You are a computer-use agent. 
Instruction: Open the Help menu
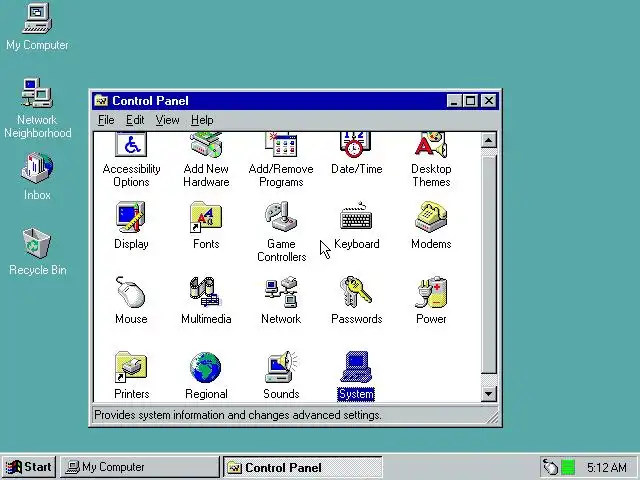pyautogui.click(x=202, y=120)
